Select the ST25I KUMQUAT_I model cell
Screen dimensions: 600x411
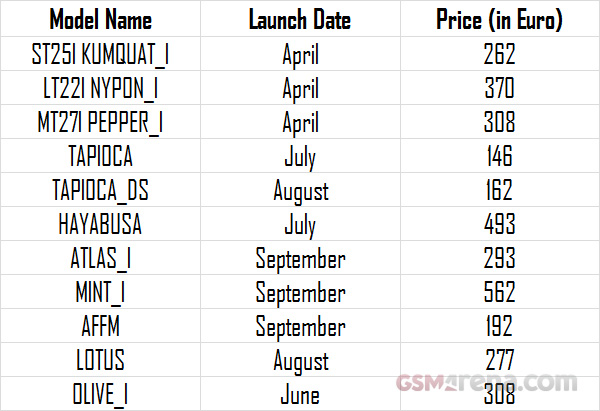pyautogui.click(x=100, y=55)
